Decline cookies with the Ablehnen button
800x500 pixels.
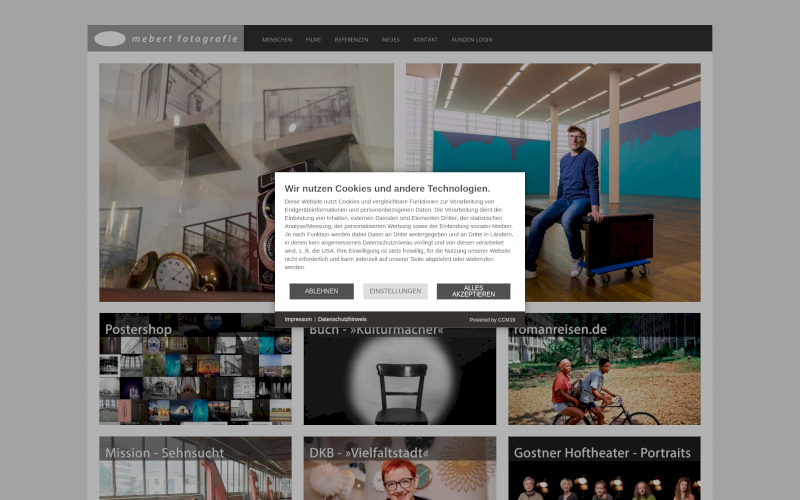tap(321, 291)
